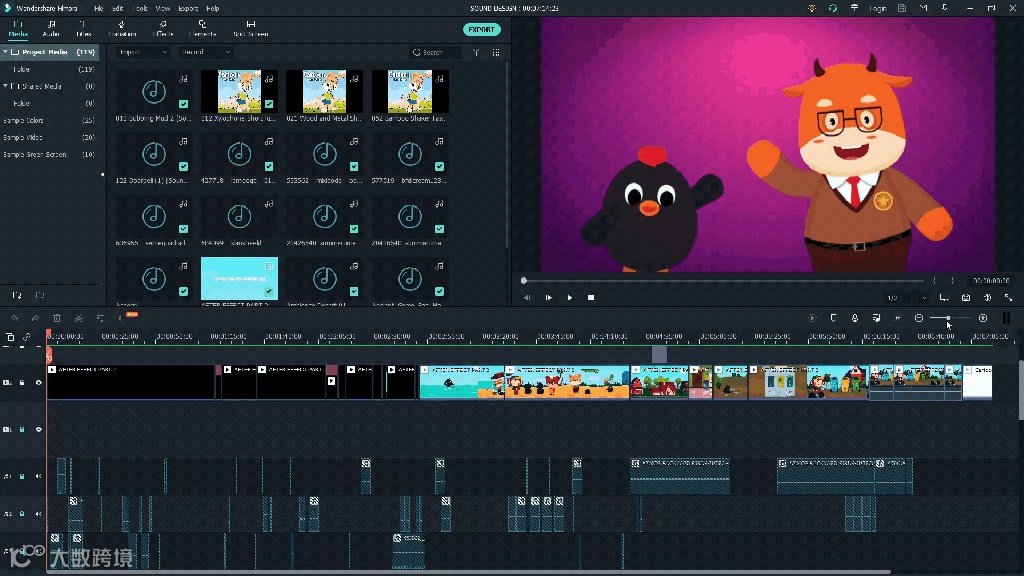Image resolution: width=1024 pixels, height=576 pixels.
Task: Click delete folder icon below sidebar
Action: 40,295
